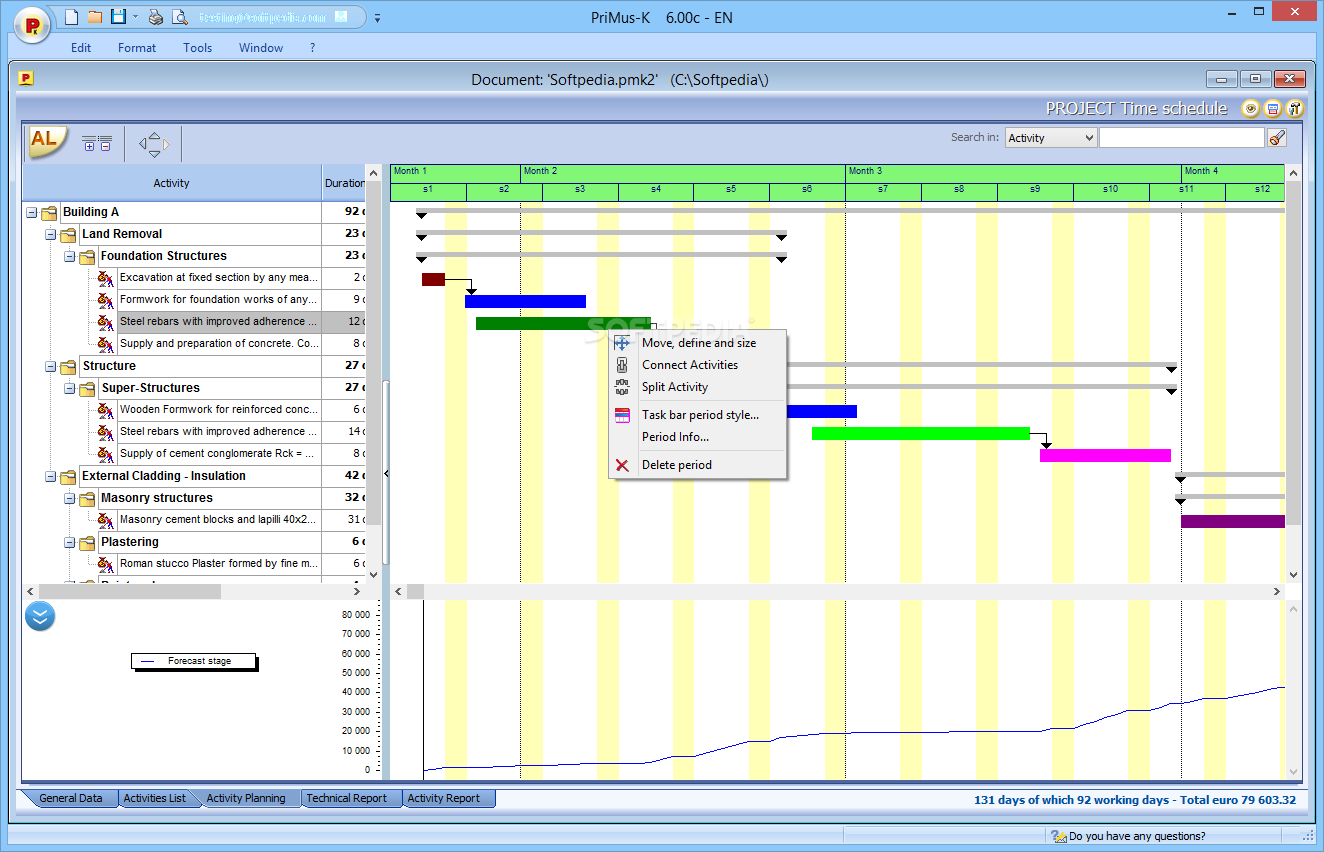The width and height of the screenshot is (1324, 852).
Task: Click the Structure folder icon
Action: coord(68,367)
